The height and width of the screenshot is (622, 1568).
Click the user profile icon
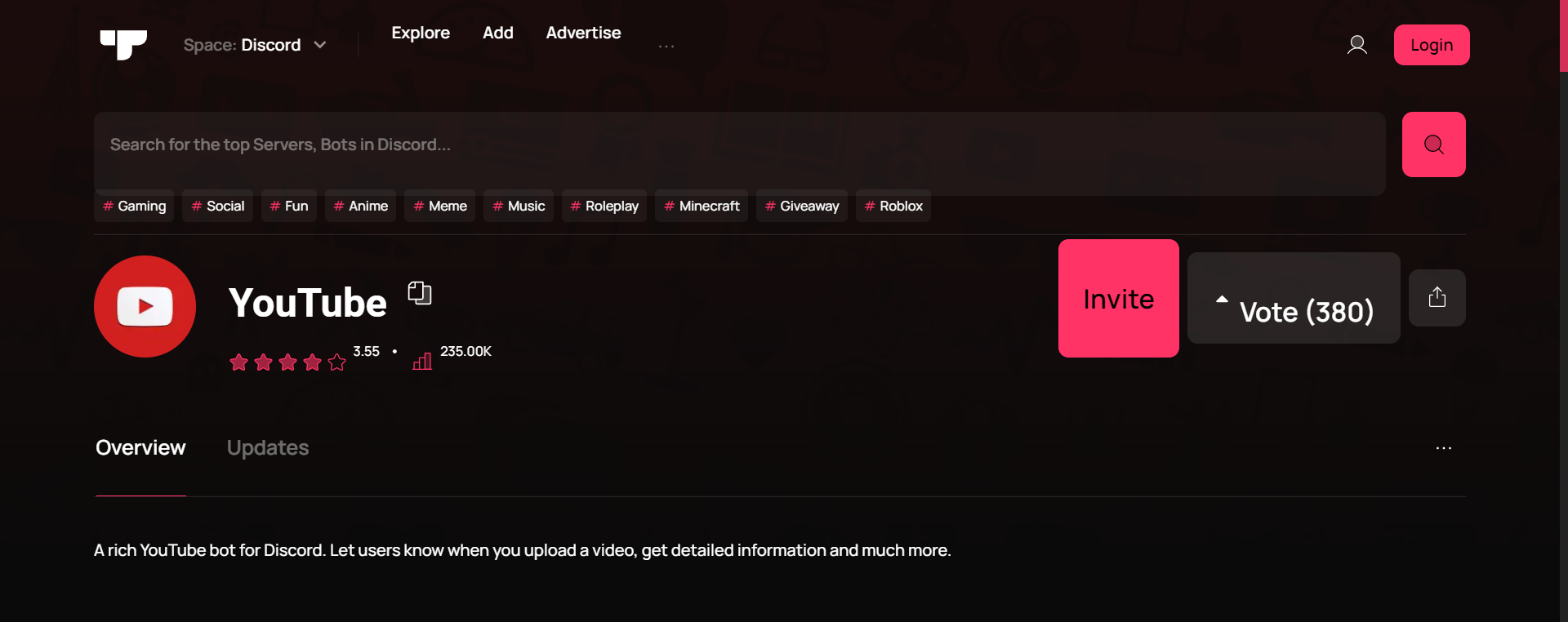click(1357, 45)
